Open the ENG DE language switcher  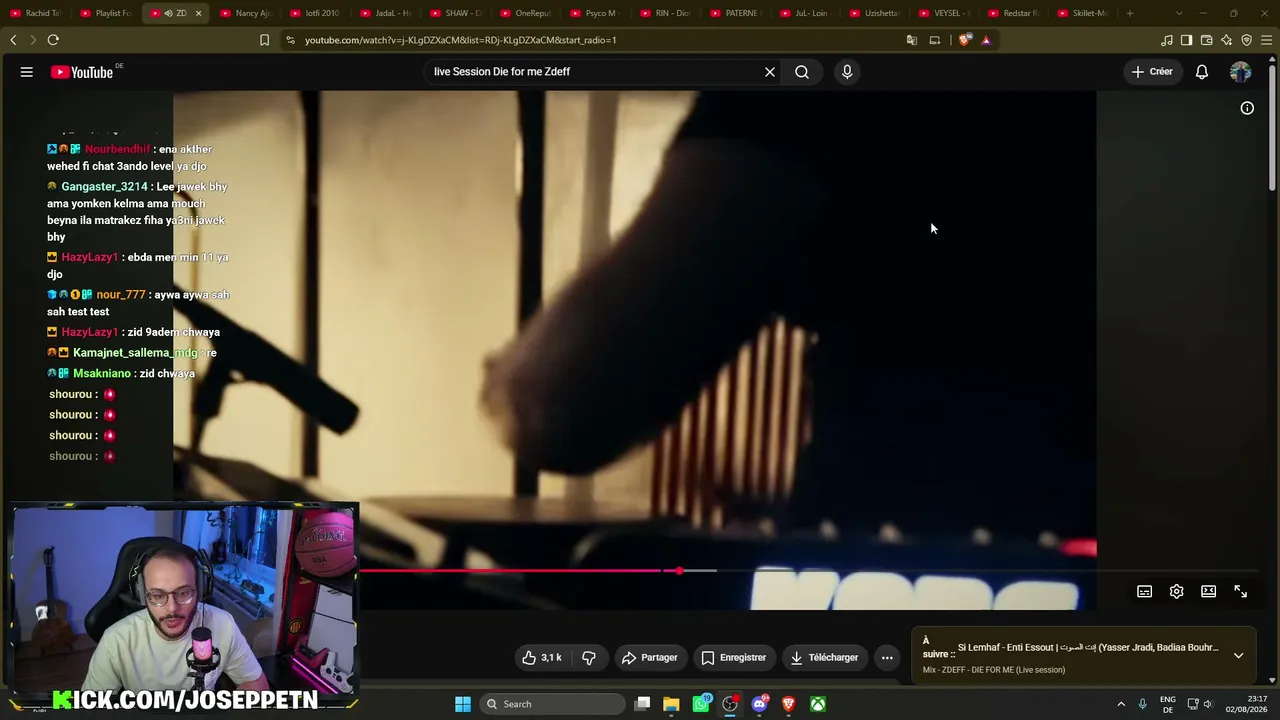(x=1168, y=704)
